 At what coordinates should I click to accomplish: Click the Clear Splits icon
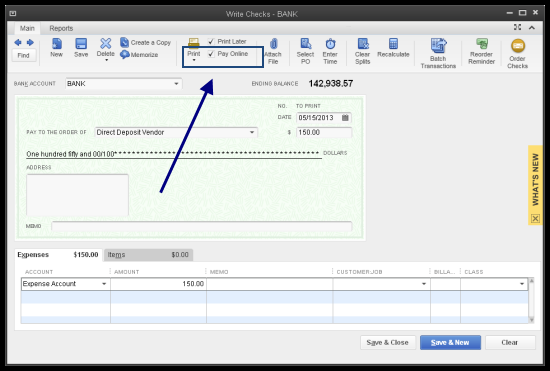tap(363, 44)
